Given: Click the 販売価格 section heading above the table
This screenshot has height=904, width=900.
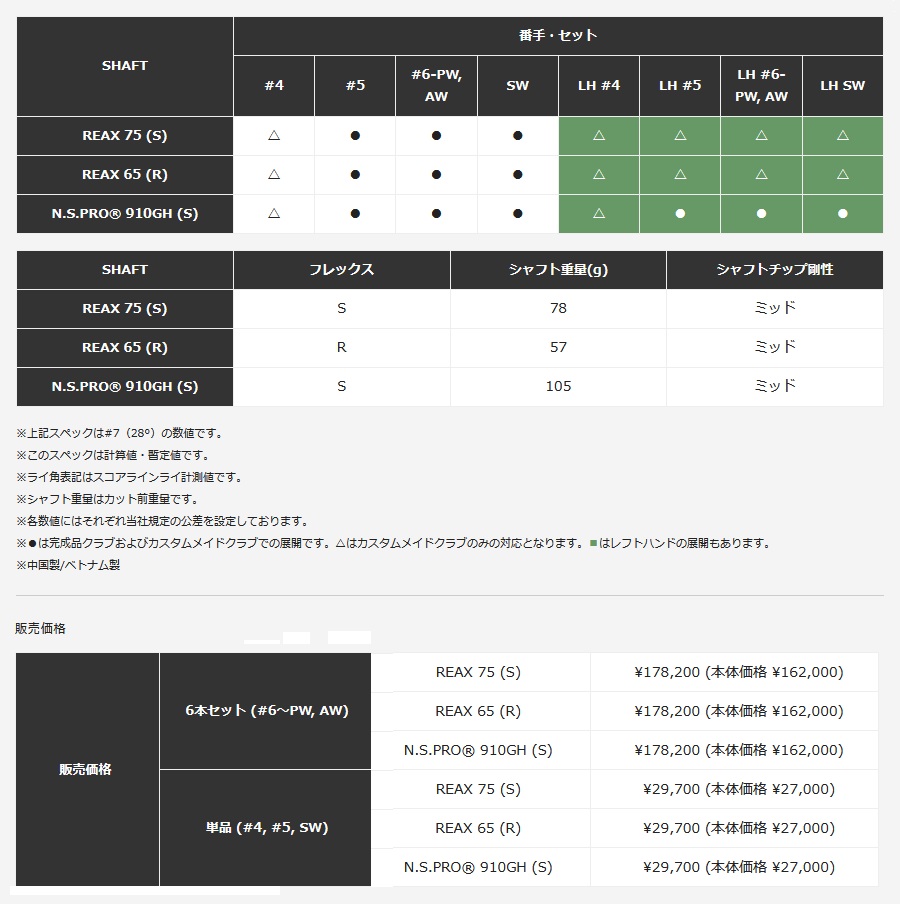Looking at the screenshot, I should coord(40,629).
